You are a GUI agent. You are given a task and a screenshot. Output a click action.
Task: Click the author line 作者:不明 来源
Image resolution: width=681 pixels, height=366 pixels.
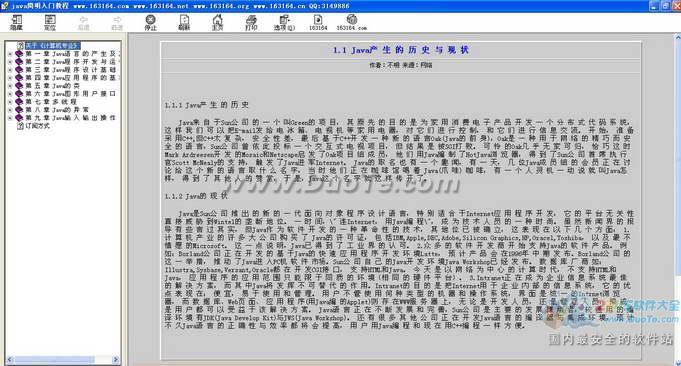[x=400, y=65]
